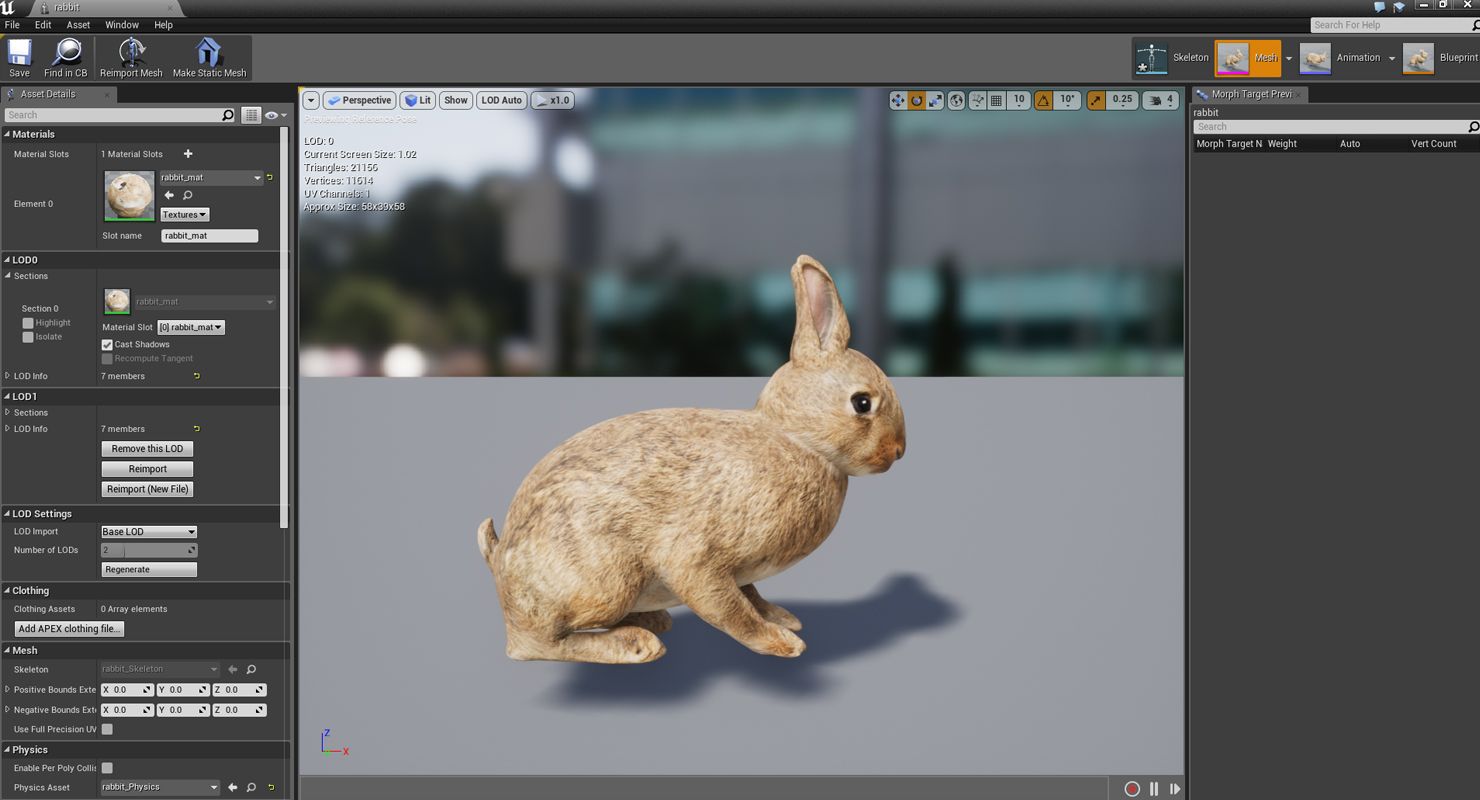
Task: Uncheck Cast Shadows checkbox
Action: point(107,344)
